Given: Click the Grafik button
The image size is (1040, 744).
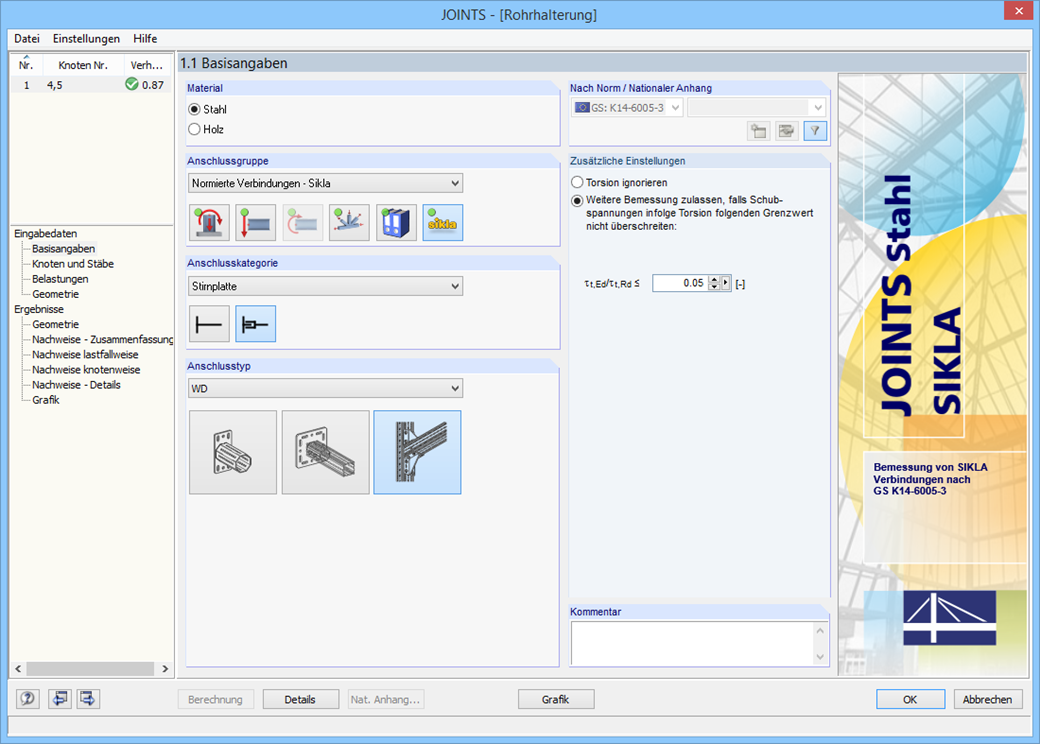Looking at the screenshot, I should (x=556, y=699).
